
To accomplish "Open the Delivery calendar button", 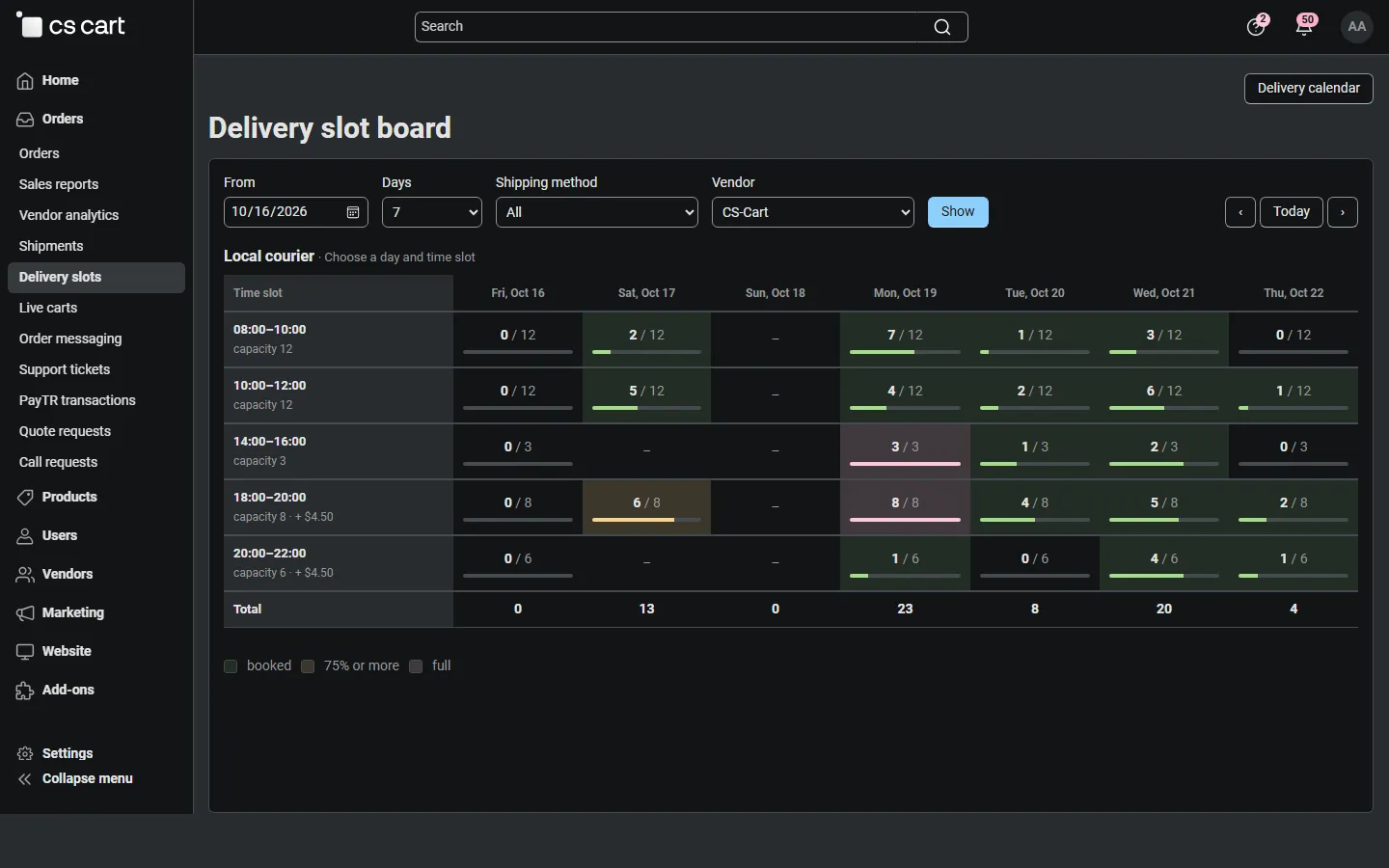I will click(1309, 89).
